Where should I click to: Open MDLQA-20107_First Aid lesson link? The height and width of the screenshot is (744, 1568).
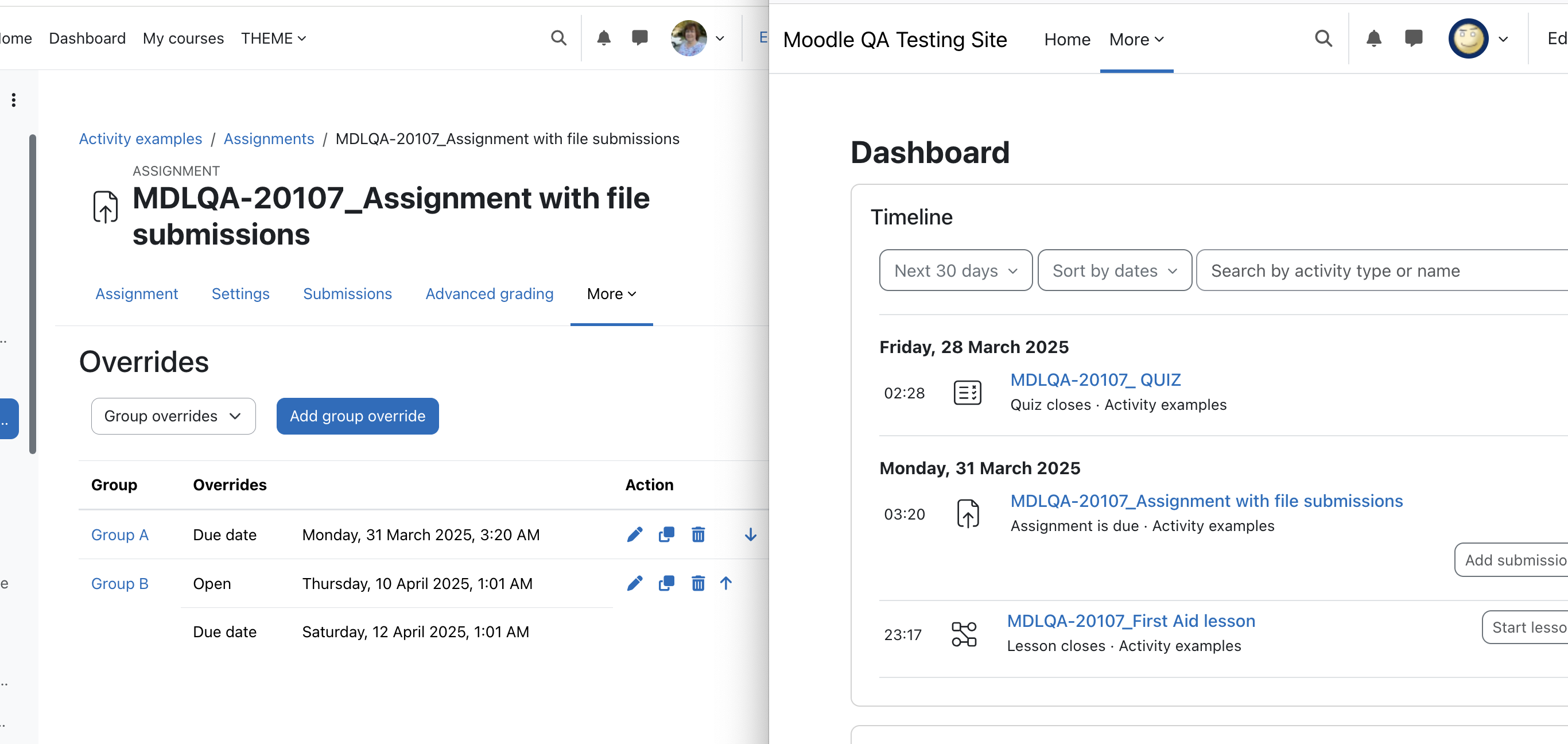(x=1130, y=621)
